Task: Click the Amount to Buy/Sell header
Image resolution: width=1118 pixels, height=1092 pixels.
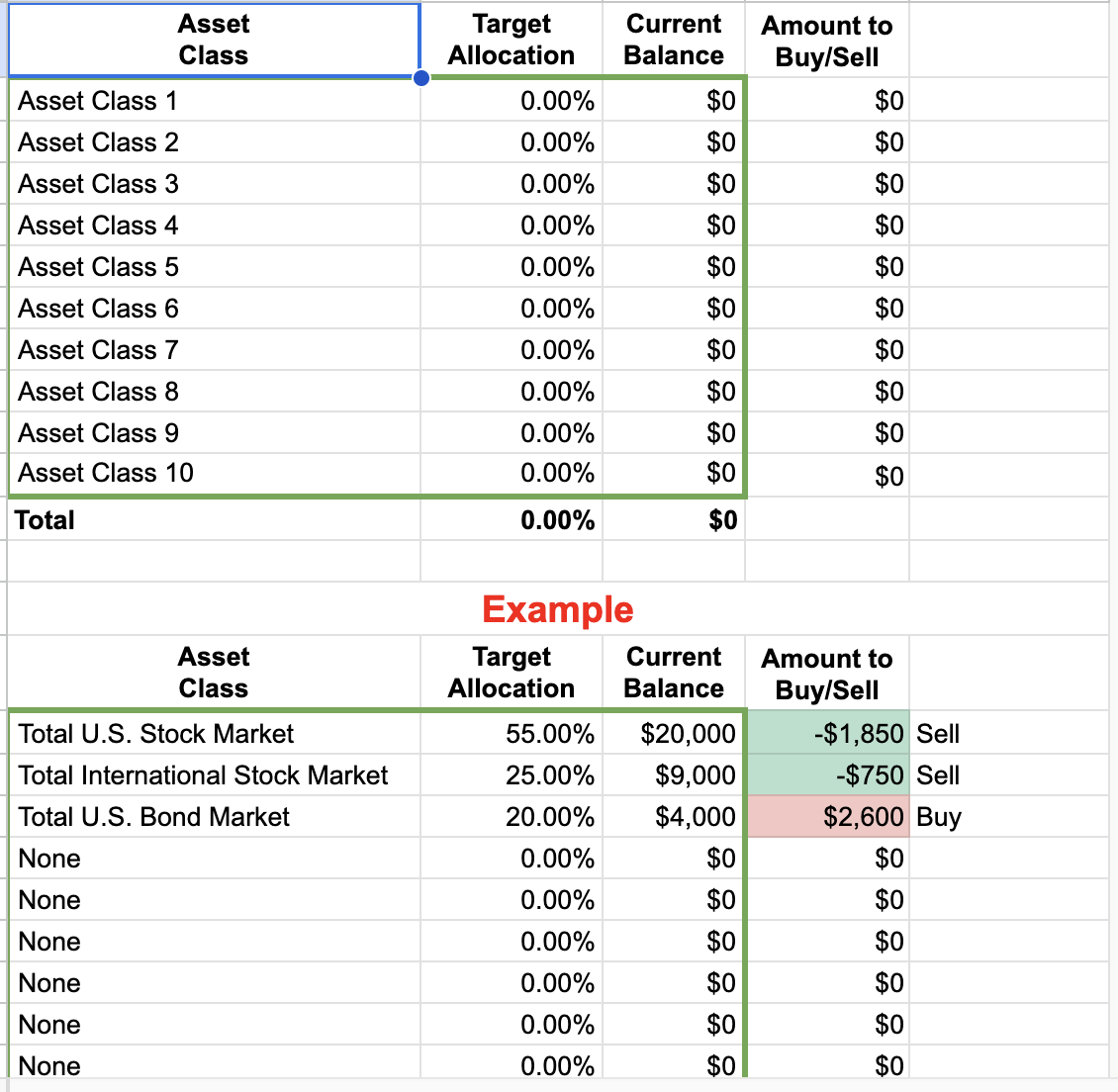Action: (x=826, y=40)
